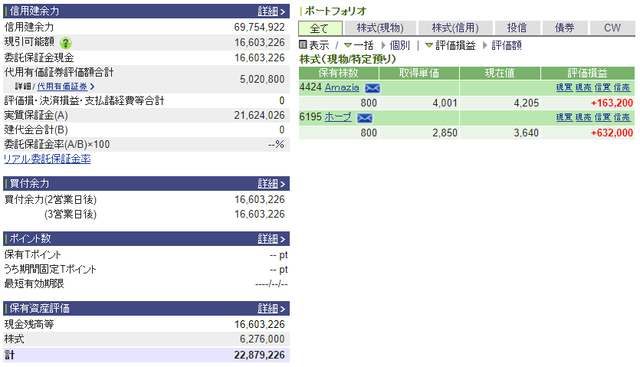Screen dimensions: 640x367
Task: Click 現買 in the ホープ row
Action: (564, 118)
